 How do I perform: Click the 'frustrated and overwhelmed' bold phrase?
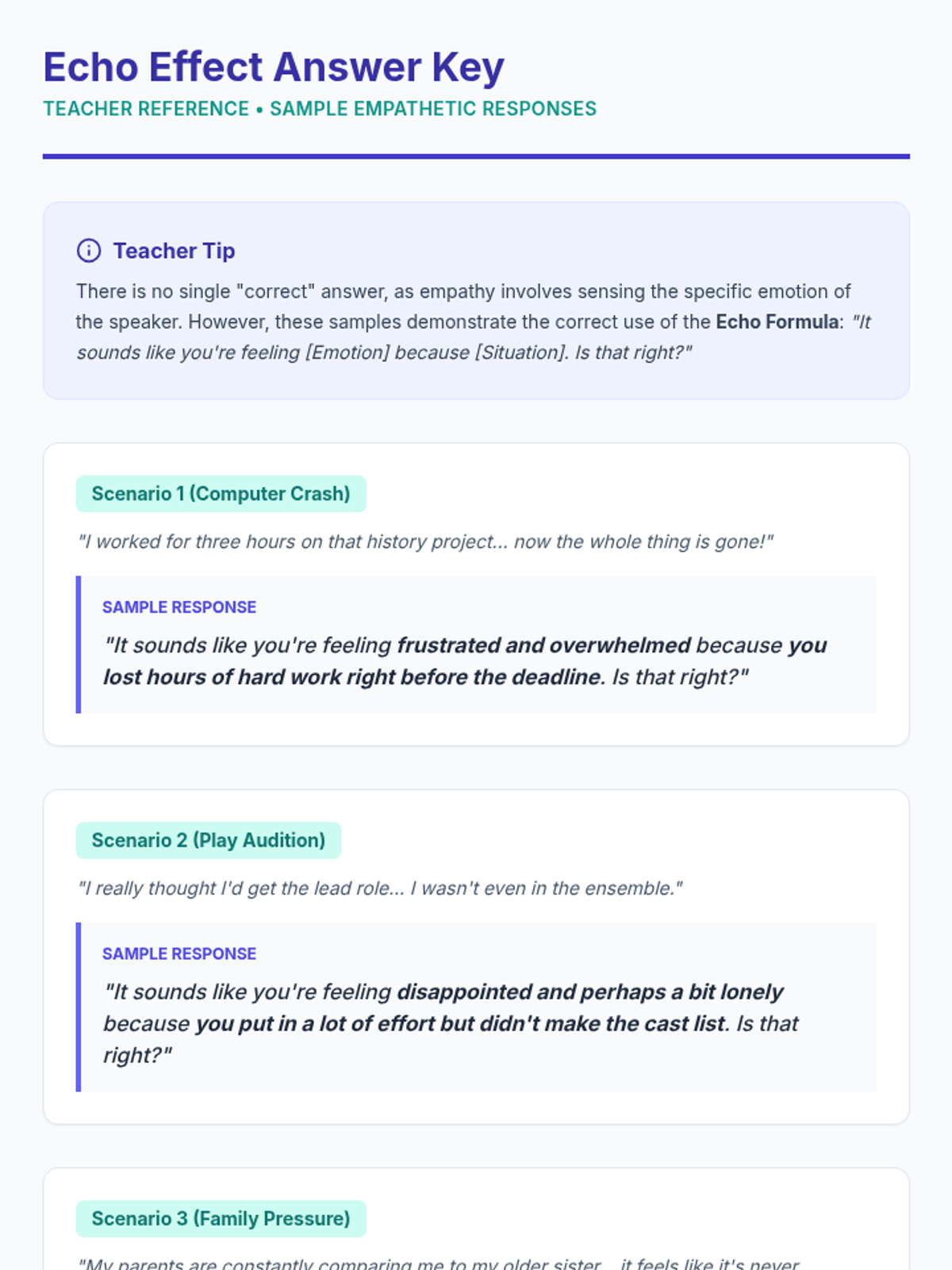[544, 645]
